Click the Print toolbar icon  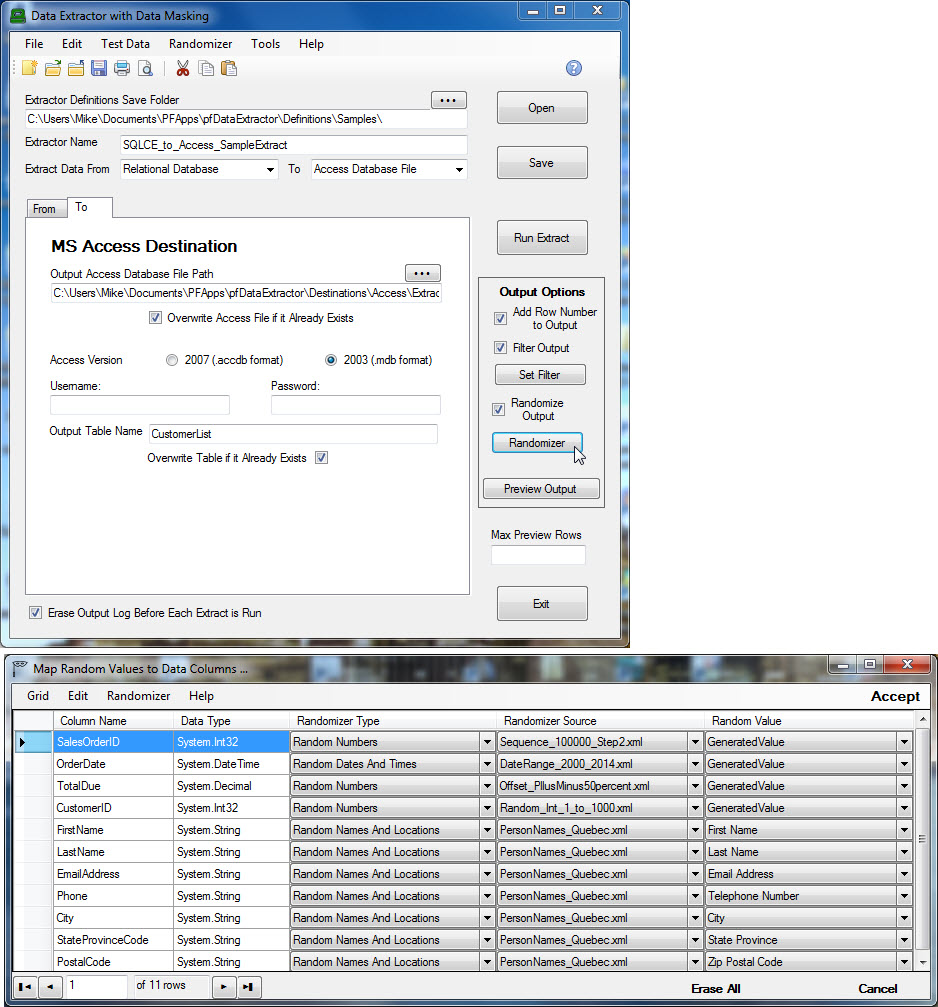[x=122, y=69]
